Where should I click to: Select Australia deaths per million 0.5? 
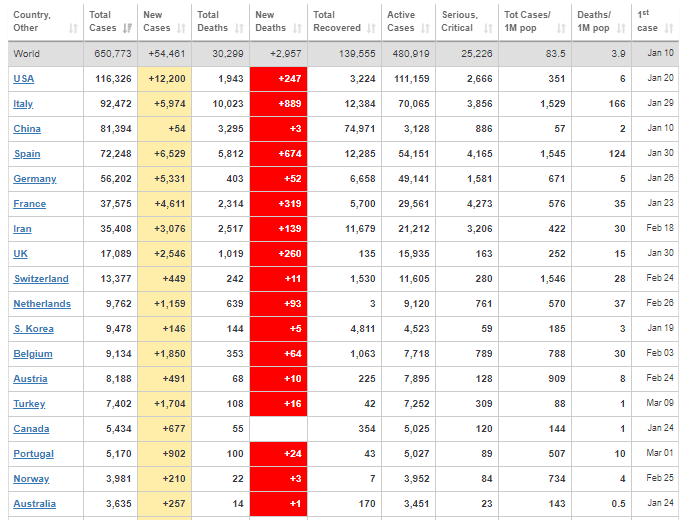tap(619, 504)
